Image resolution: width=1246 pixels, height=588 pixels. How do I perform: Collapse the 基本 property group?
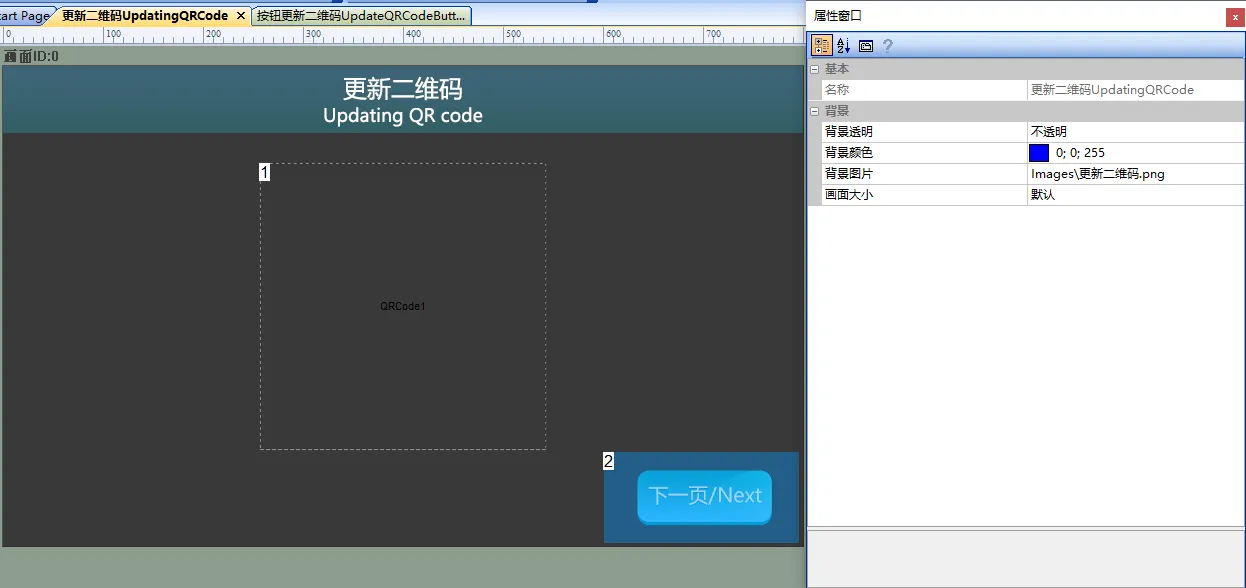[x=814, y=69]
